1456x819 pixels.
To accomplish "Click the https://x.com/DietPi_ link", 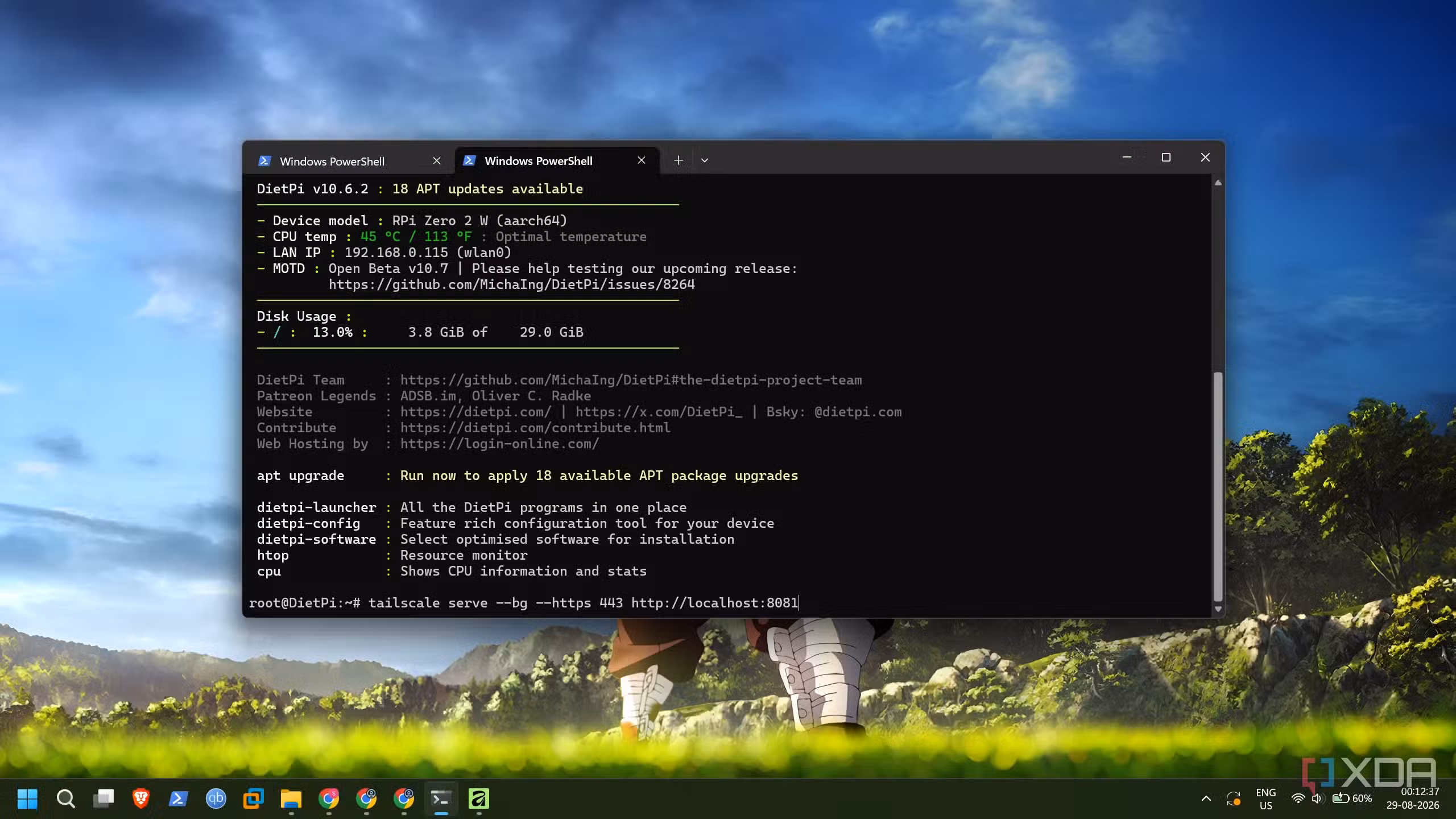I will tap(659, 412).
